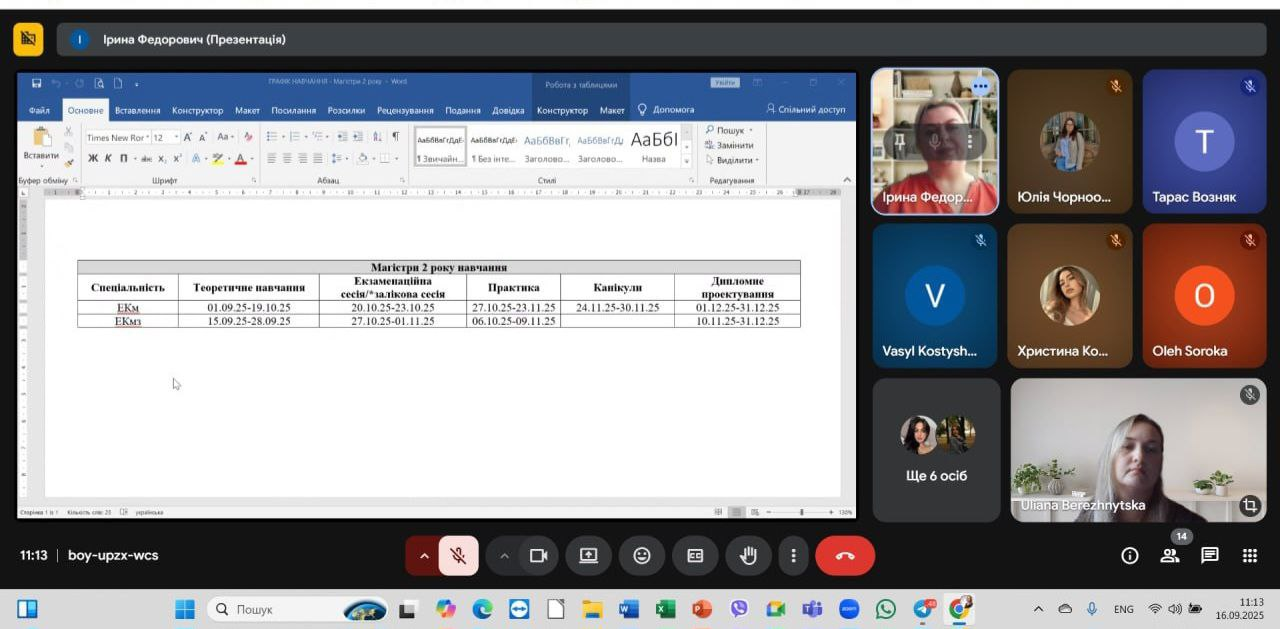The image size is (1280, 629).
Task: Show the participants people list
Action: [x=1169, y=556]
